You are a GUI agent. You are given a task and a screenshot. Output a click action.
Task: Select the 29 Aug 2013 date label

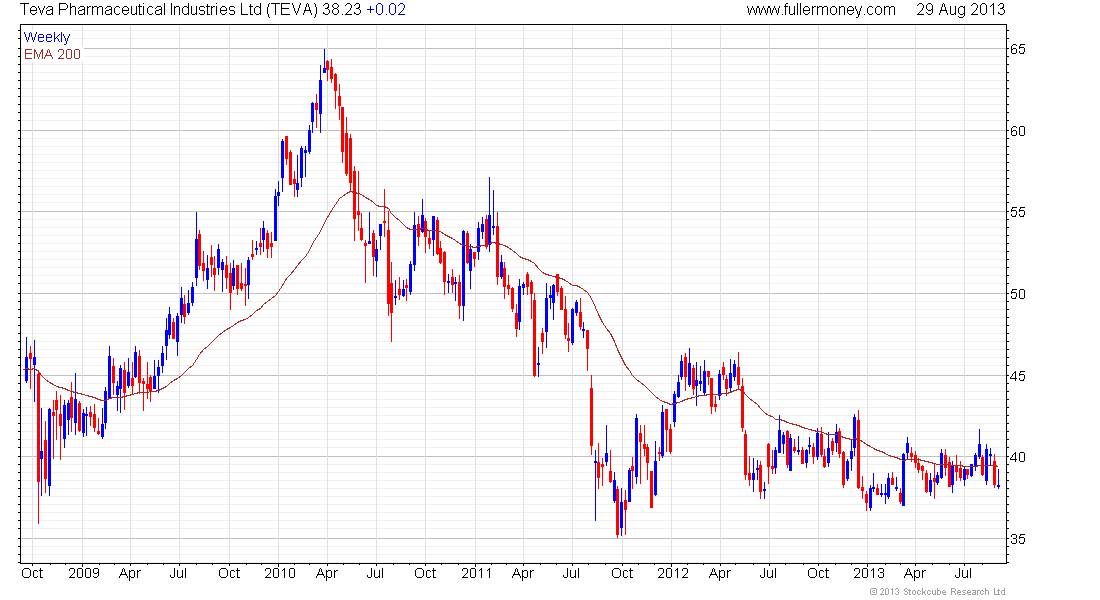pyautogui.click(x=960, y=10)
